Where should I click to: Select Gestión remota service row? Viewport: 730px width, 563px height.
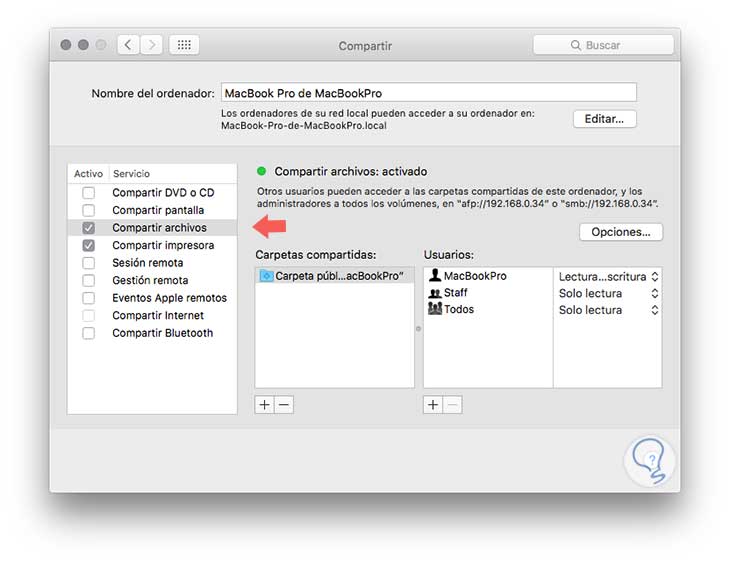152,280
